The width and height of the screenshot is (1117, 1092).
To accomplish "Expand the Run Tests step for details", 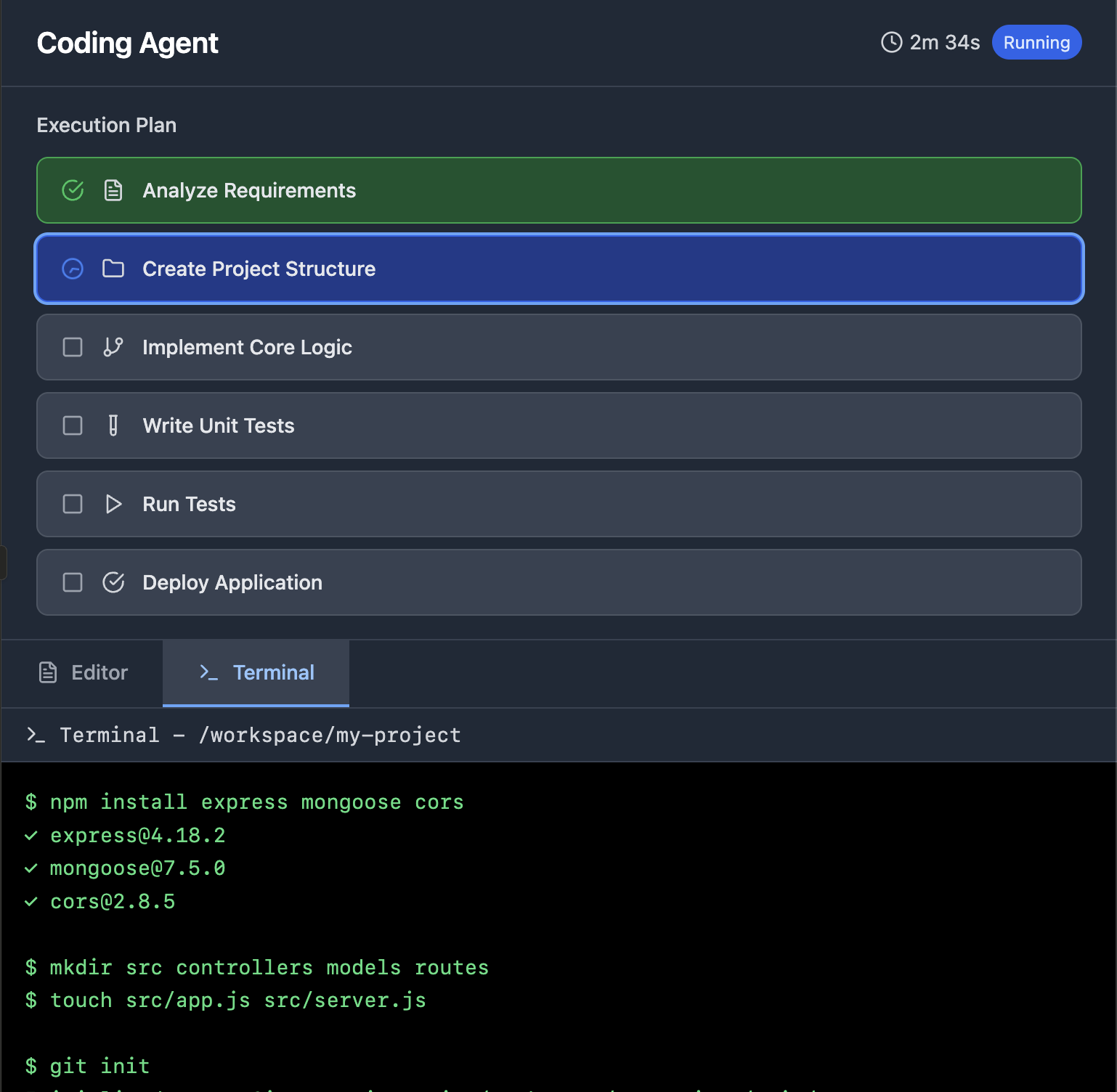I will click(558, 504).
